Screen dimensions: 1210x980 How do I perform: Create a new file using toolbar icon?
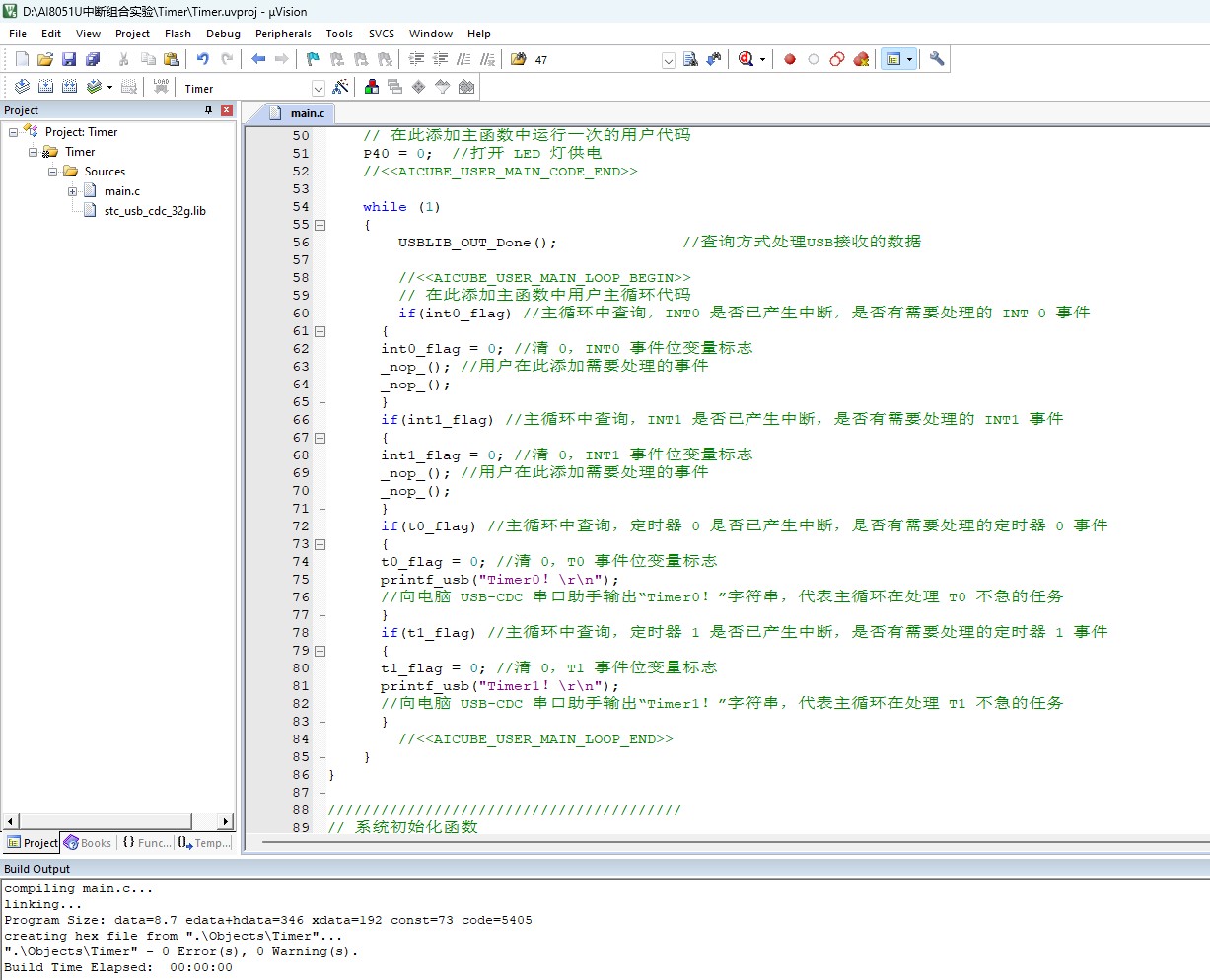click(x=22, y=59)
